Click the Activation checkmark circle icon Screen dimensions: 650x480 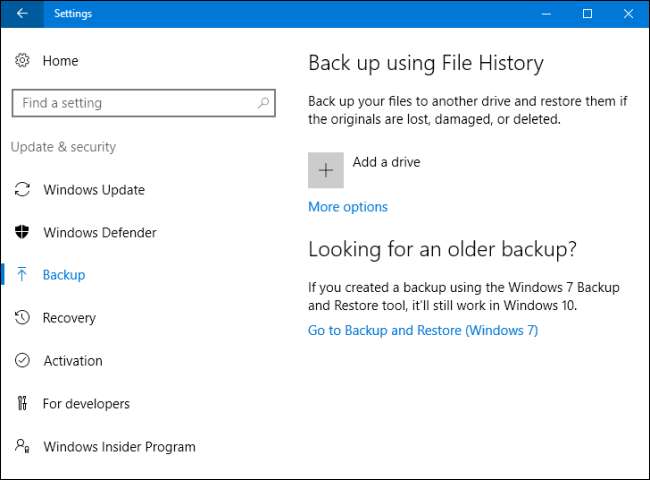coord(22,361)
